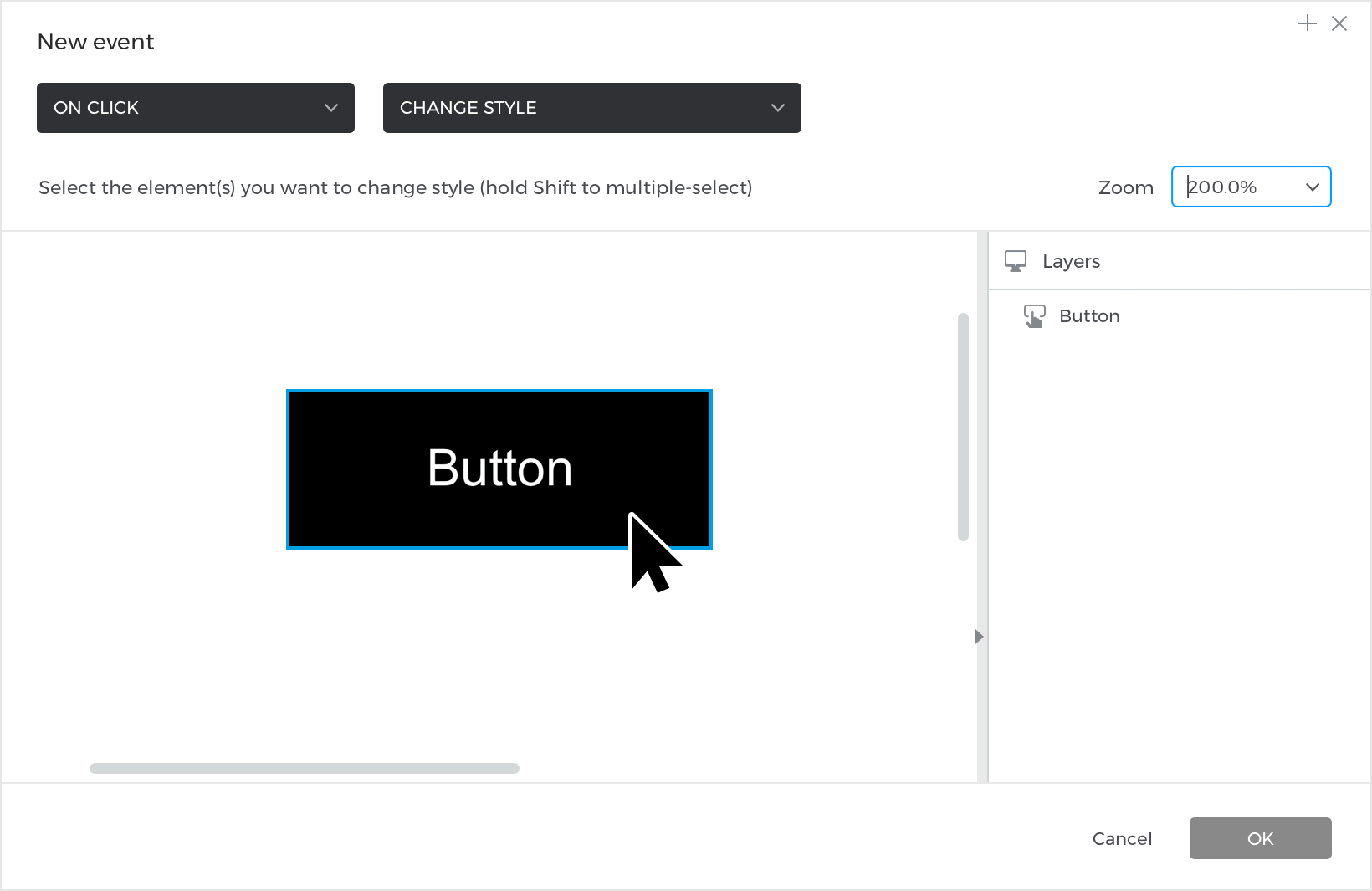1372x891 pixels.
Task: Select the Button layer name in Layers
Action: click(1089, 316)
